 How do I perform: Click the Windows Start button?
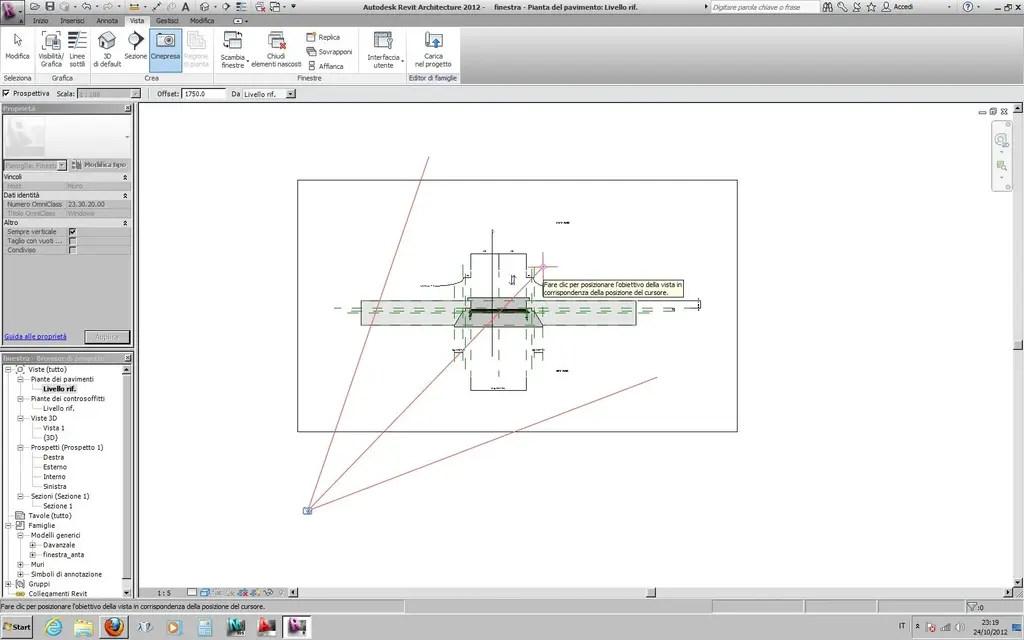coord(16,627)
